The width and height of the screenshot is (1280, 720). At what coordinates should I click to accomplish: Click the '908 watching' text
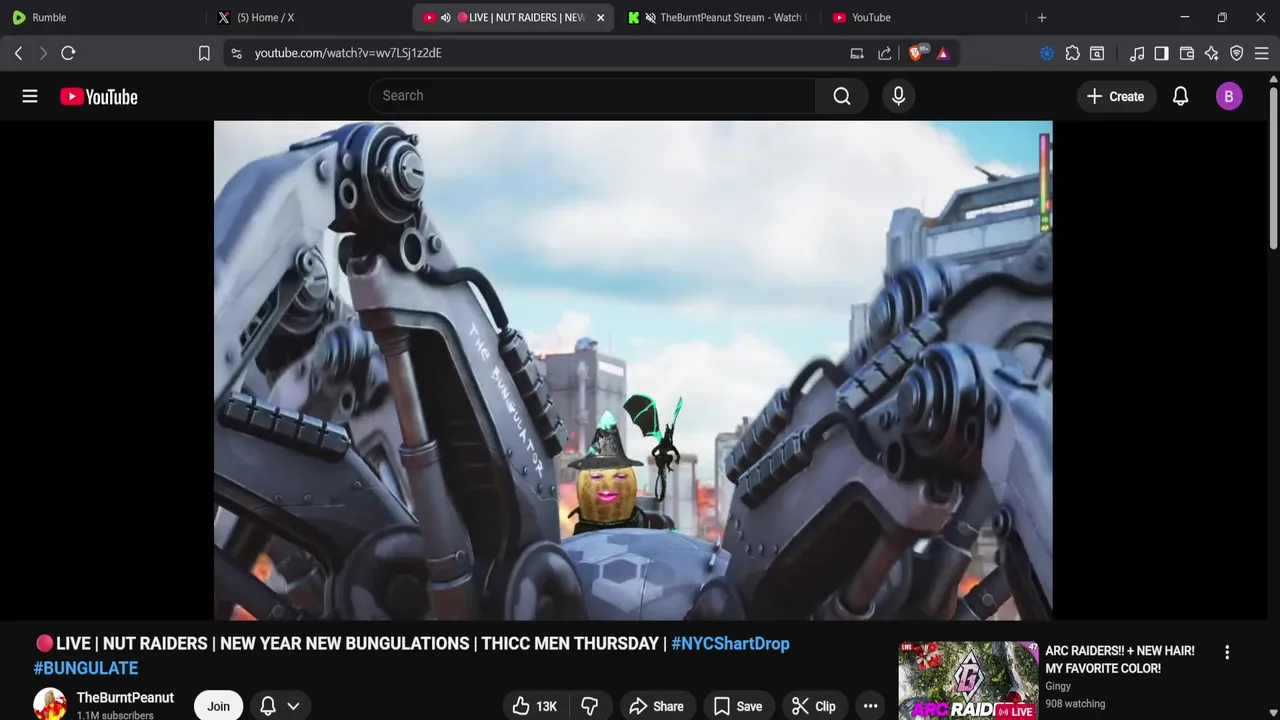click(x=1075, y=704)
